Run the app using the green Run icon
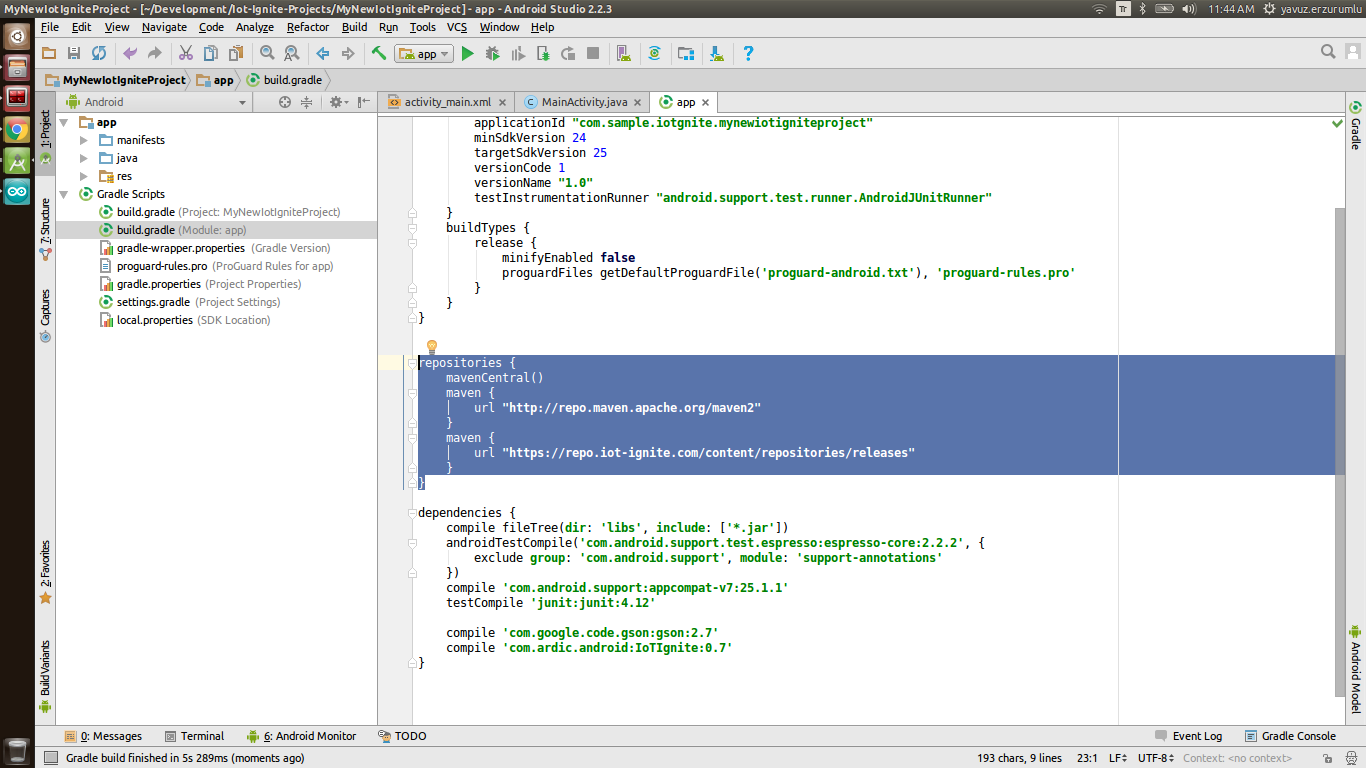The image size is (1366, 768). click(468, 53)
